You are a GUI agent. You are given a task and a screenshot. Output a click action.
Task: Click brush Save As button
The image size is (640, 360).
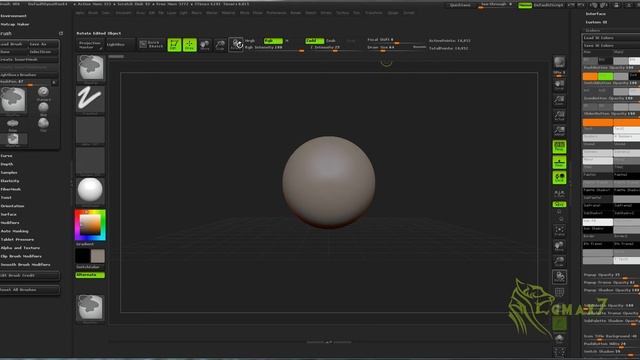coord(43,44)
